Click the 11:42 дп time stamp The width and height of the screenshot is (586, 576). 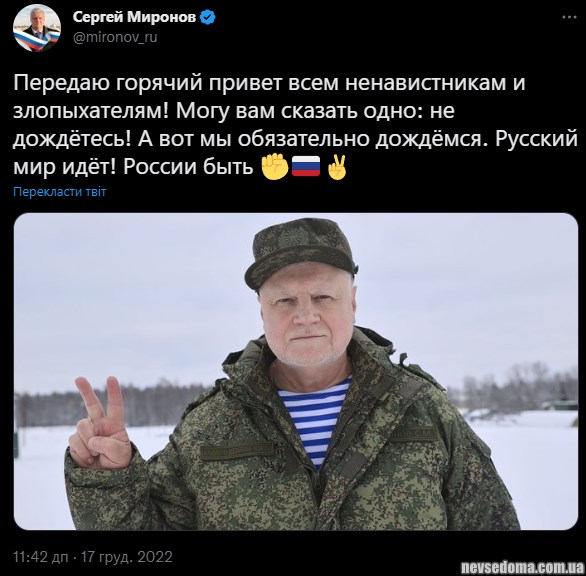pyautogui.click(x=41, y=557)
